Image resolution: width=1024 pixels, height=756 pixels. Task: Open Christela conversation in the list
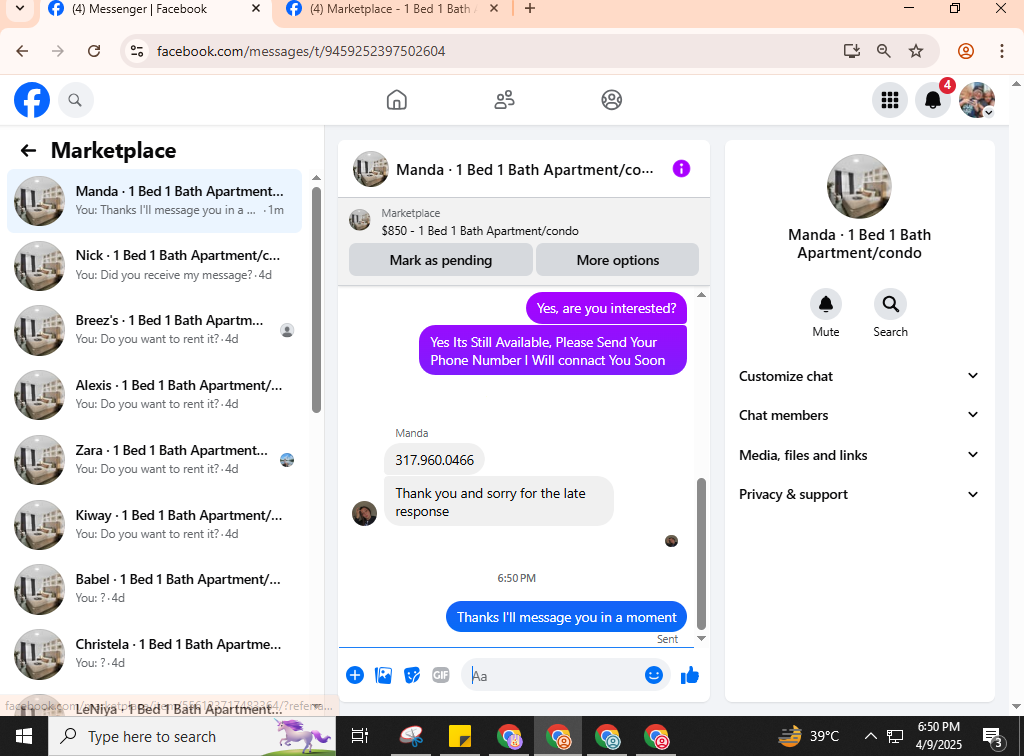click(x=155, y=654)
